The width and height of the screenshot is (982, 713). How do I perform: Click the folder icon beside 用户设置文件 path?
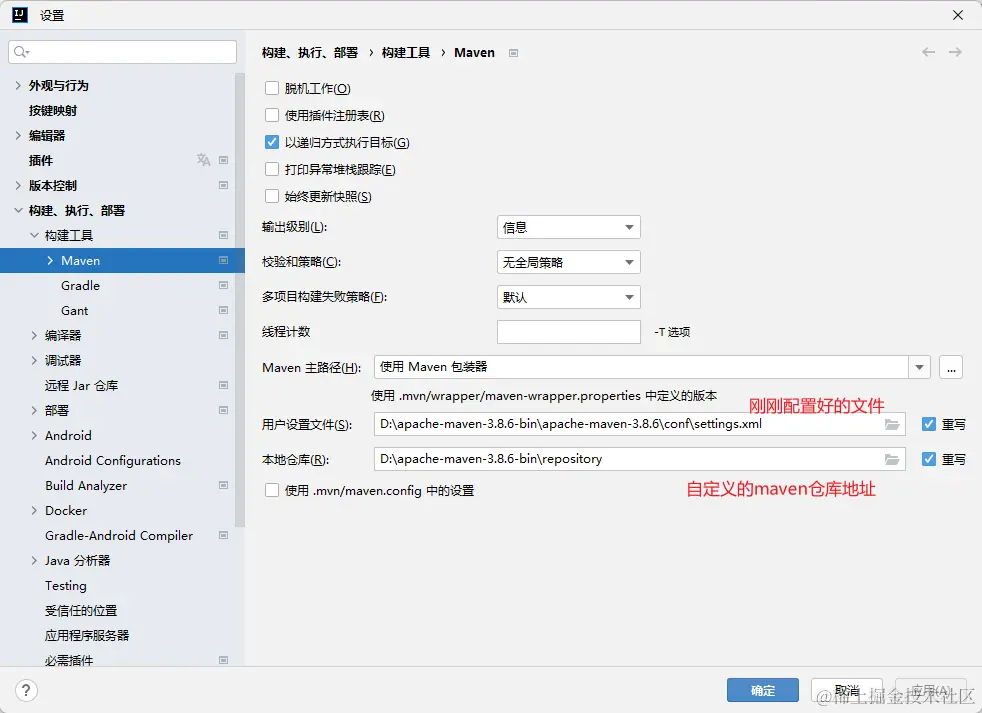click(893, 424)
